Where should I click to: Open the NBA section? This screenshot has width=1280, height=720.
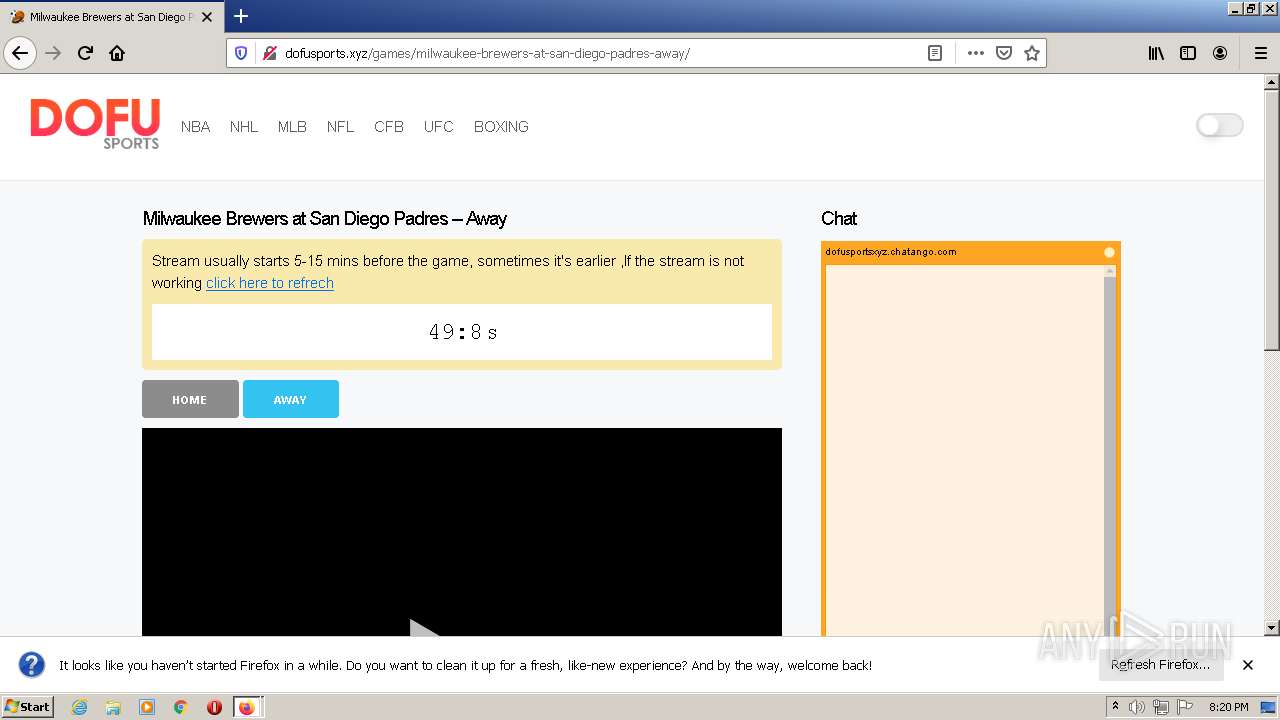195,127
